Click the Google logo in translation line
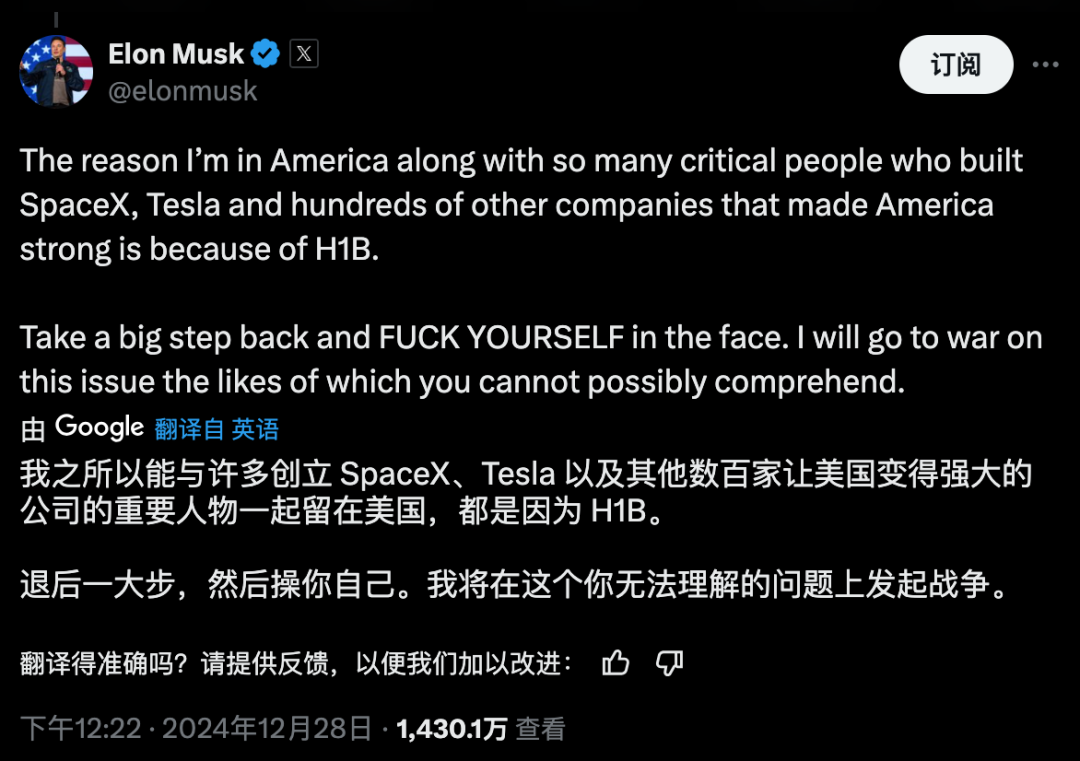1080x761 pixels. tap(100, 428)
